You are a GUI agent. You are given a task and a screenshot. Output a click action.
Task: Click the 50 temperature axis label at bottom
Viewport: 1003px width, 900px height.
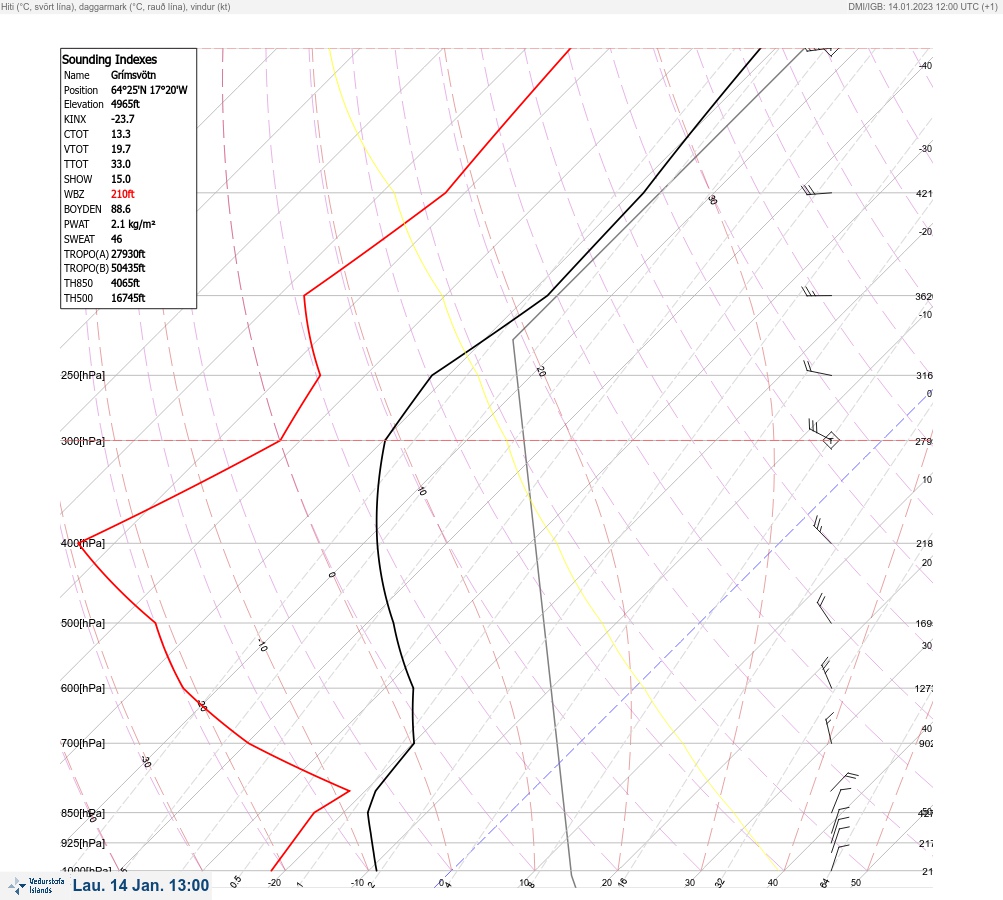(856, 883)
